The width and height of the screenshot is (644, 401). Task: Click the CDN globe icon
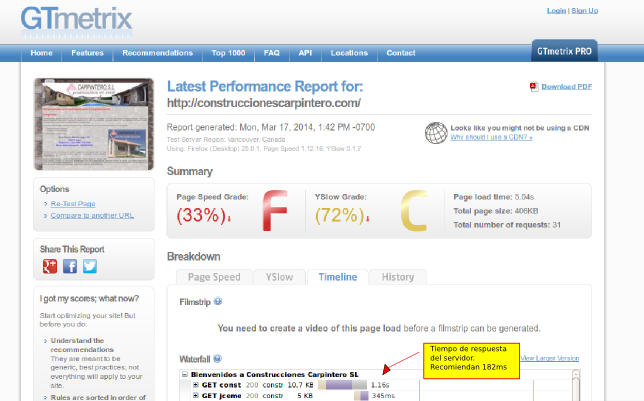tap(436, 133)
